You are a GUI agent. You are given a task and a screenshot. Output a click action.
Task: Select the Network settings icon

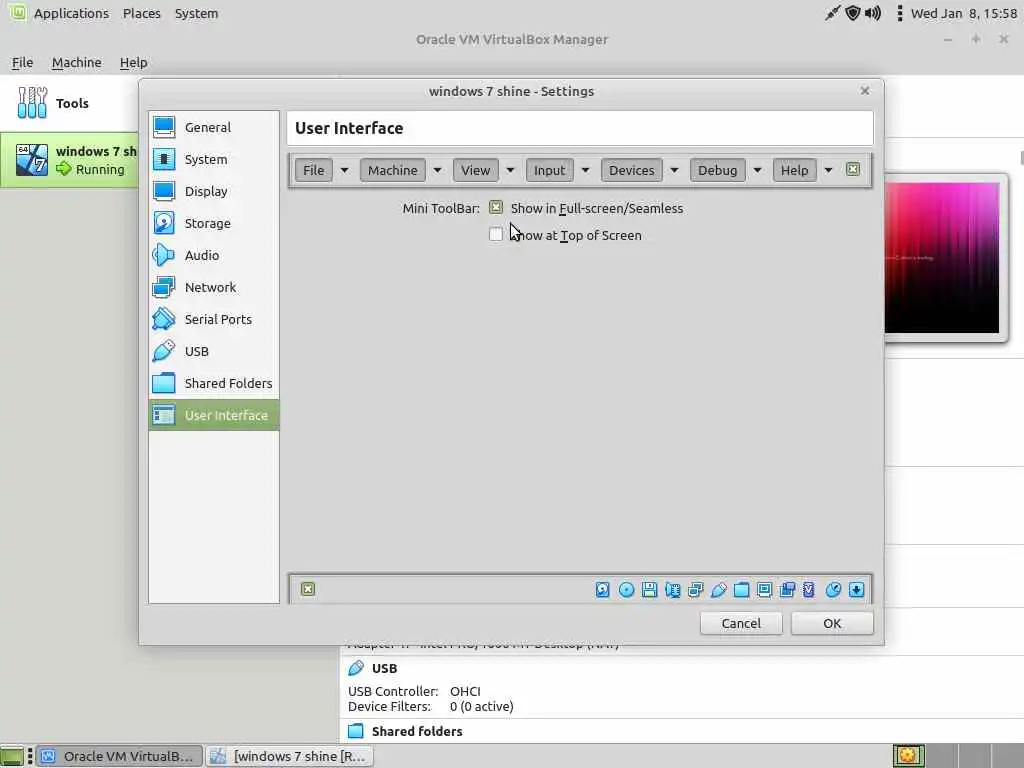click(x=164, y=287)
